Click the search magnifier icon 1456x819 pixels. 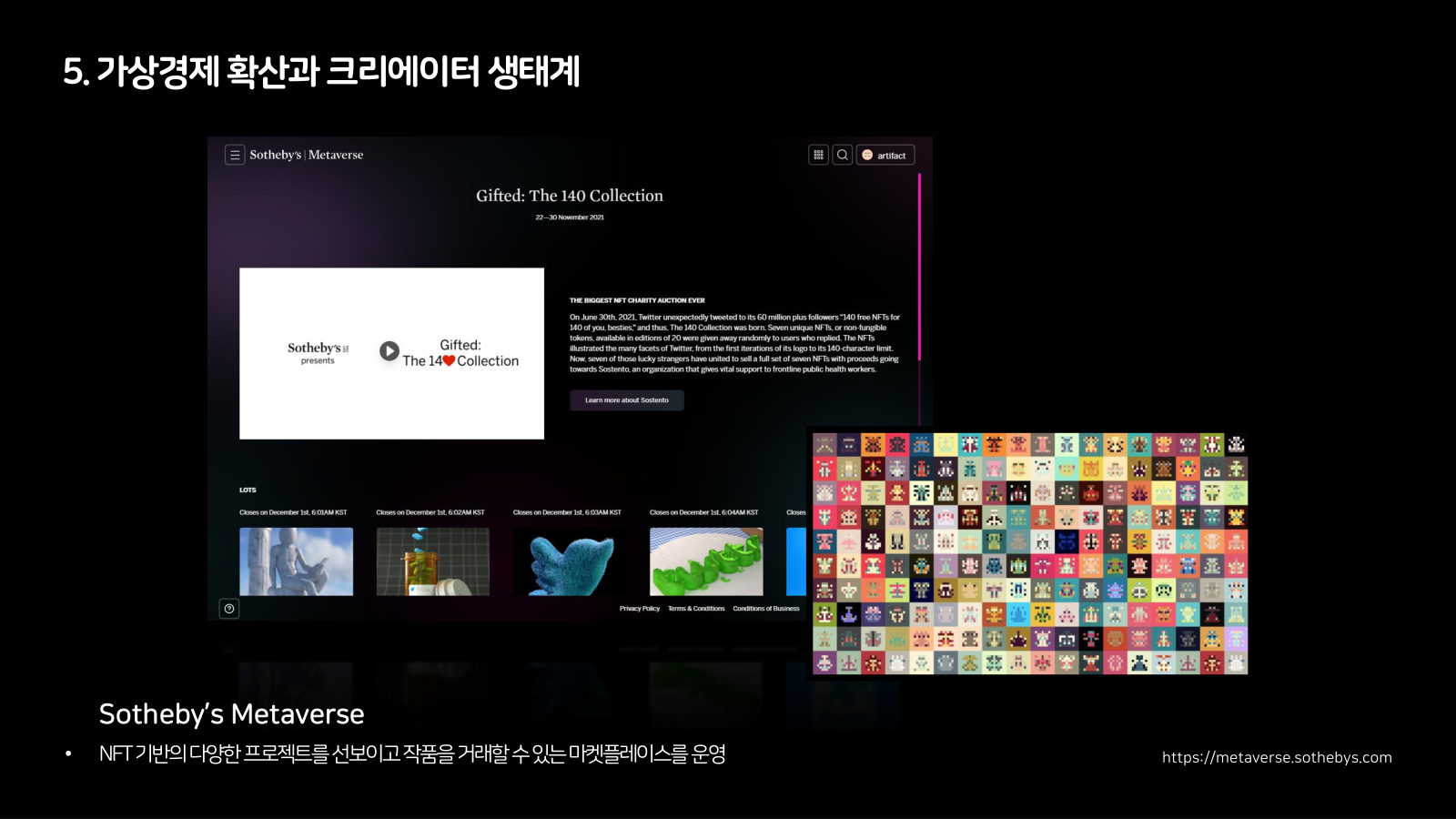click(843, 155)
